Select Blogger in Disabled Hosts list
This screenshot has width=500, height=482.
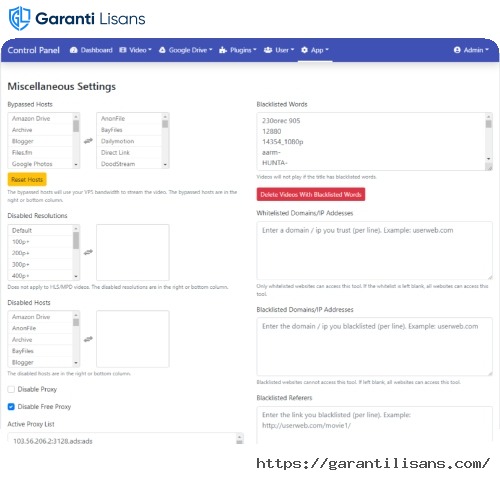(40, 362)
